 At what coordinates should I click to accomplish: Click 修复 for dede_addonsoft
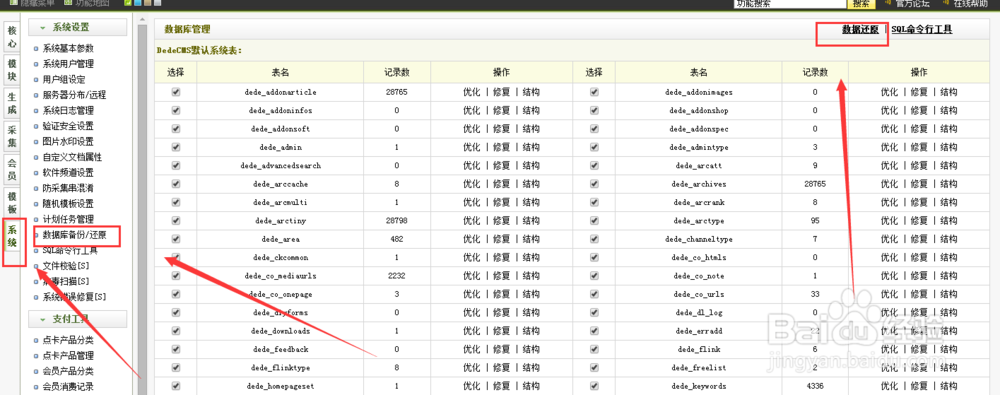click(501, 128)
